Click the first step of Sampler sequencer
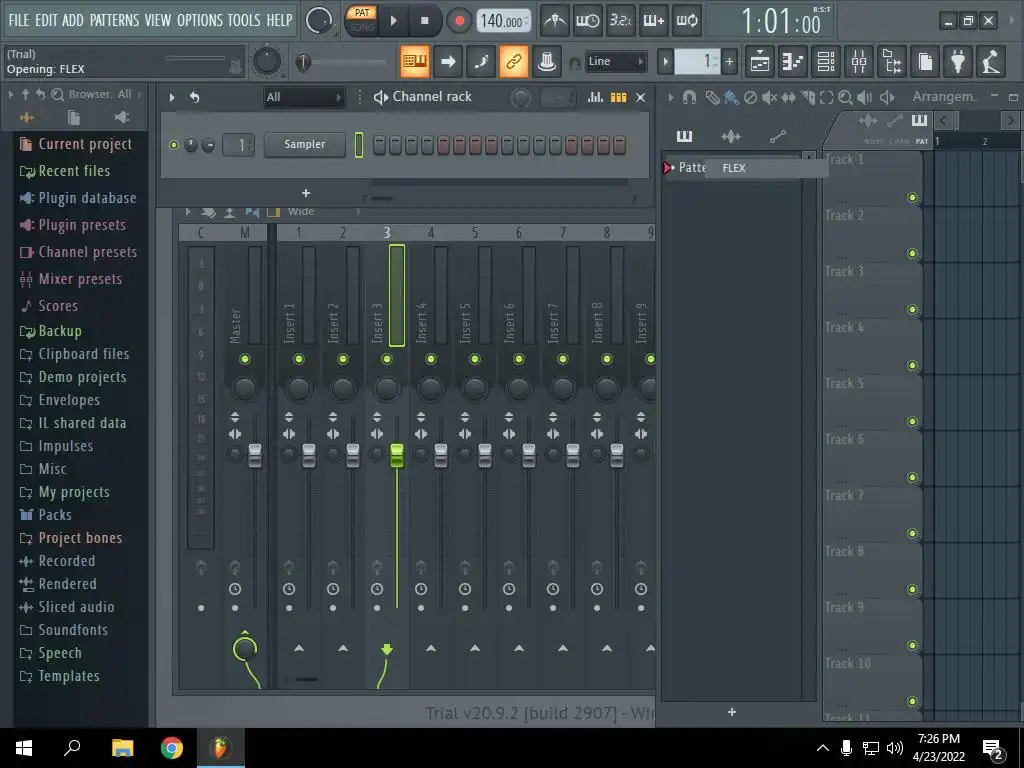 tap(379, 145)
